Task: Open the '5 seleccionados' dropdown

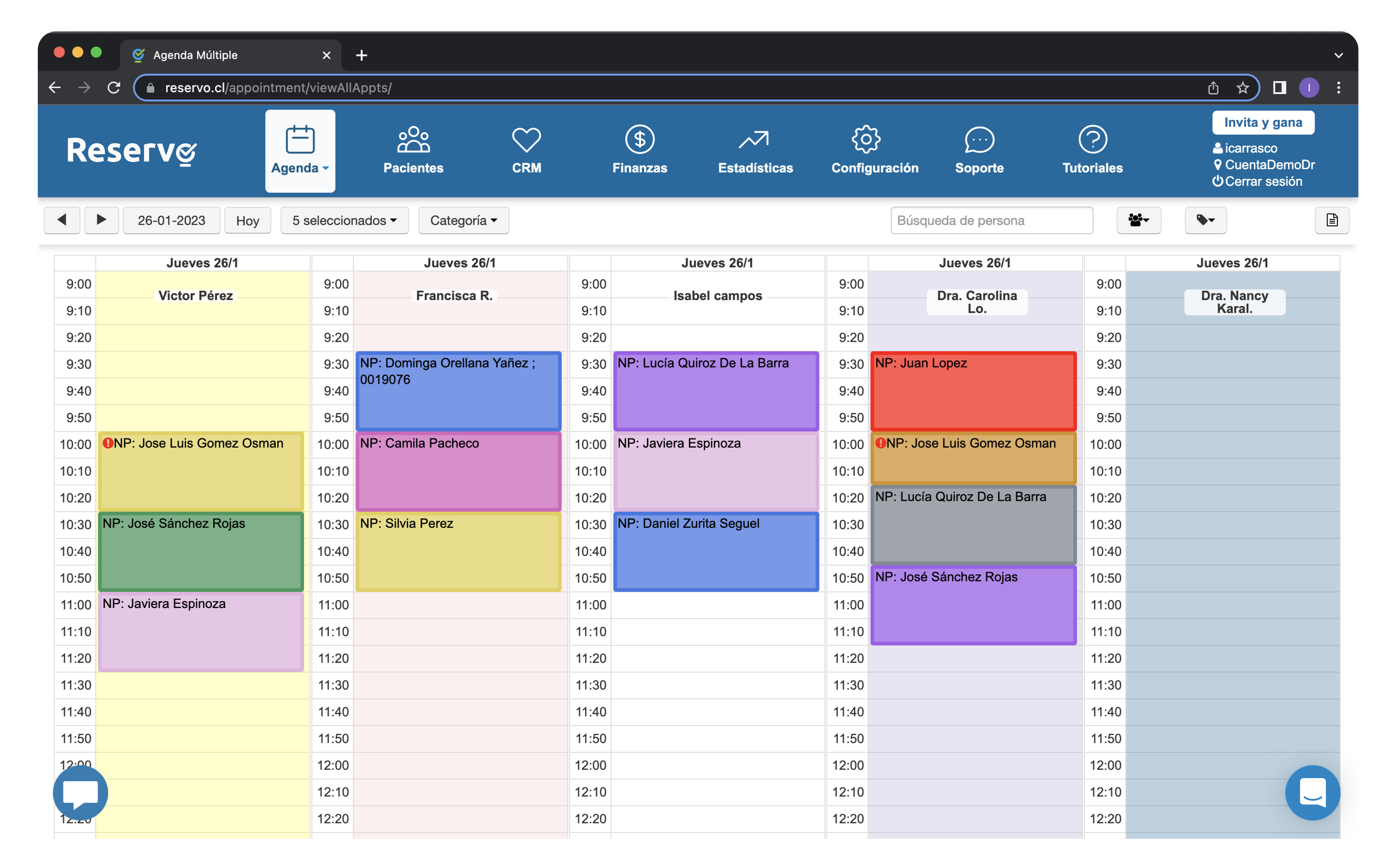Action: coord(344,220)
